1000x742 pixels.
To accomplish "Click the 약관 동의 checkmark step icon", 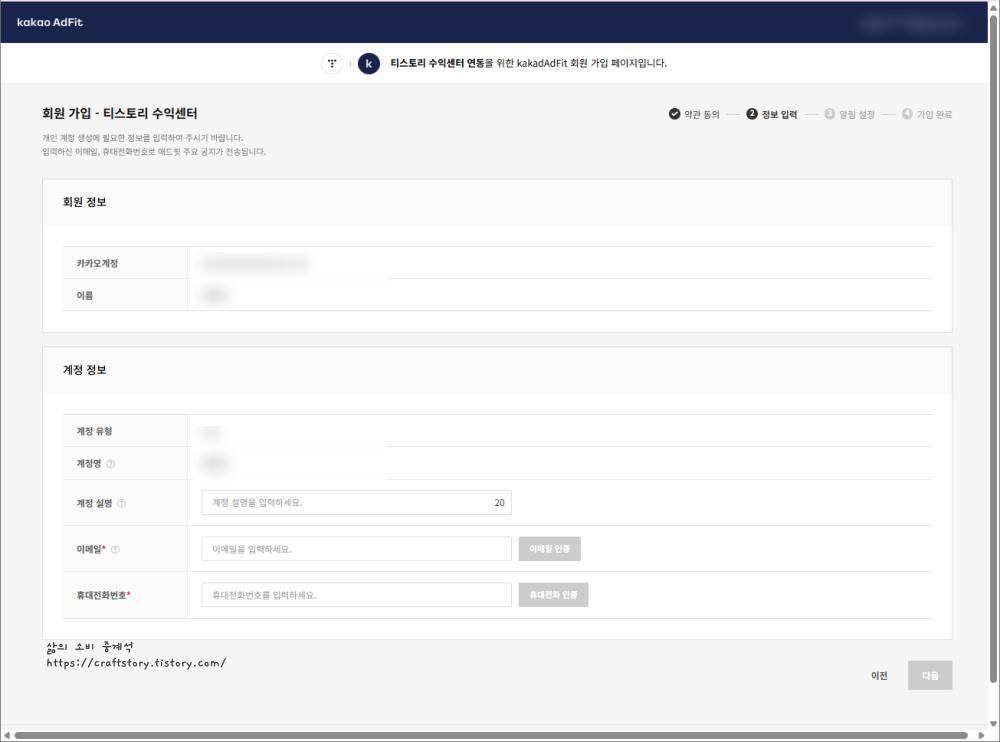I will coord(674,114).
